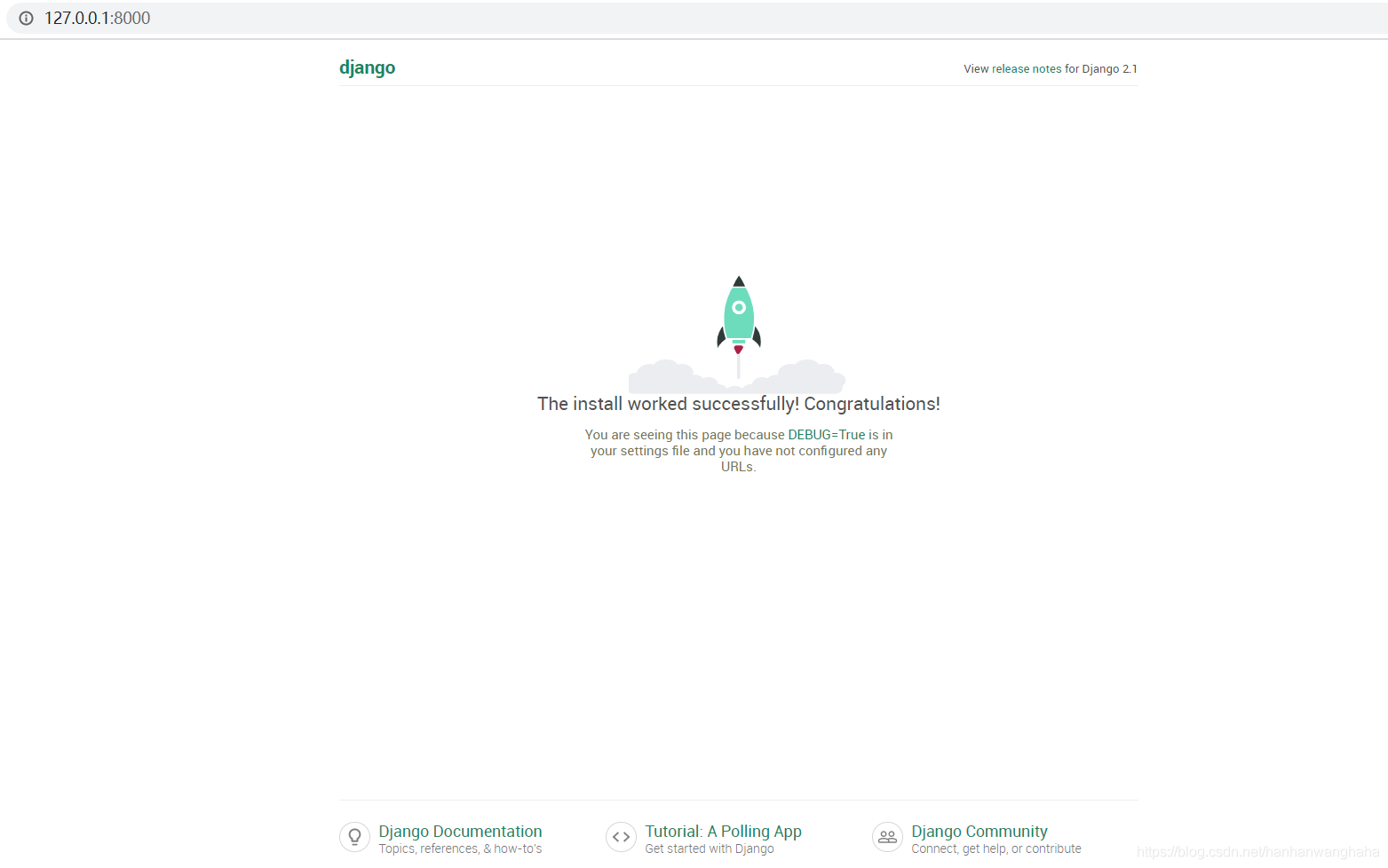Open the DEBUG=True settings link

pos(826,435)
